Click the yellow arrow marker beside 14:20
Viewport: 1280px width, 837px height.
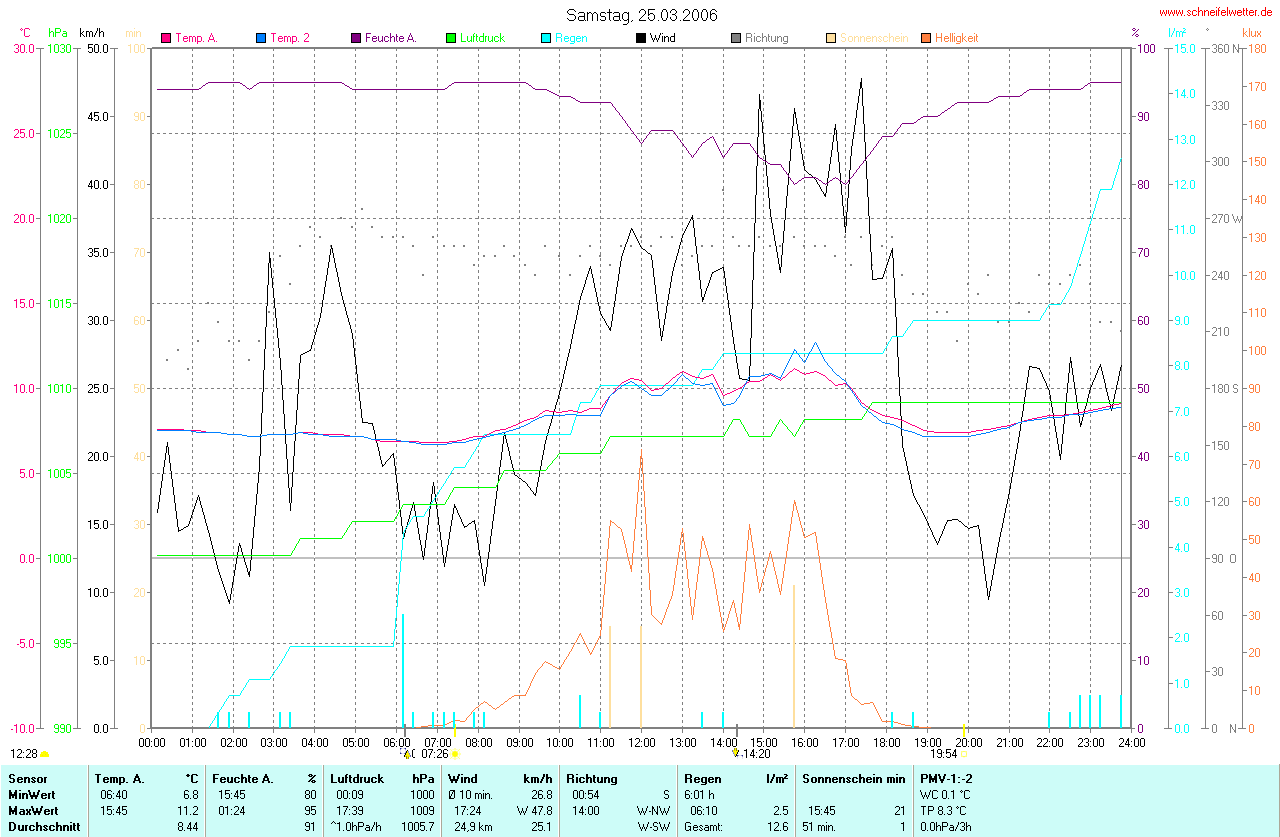pyautogui.click(x=735, y=752)
